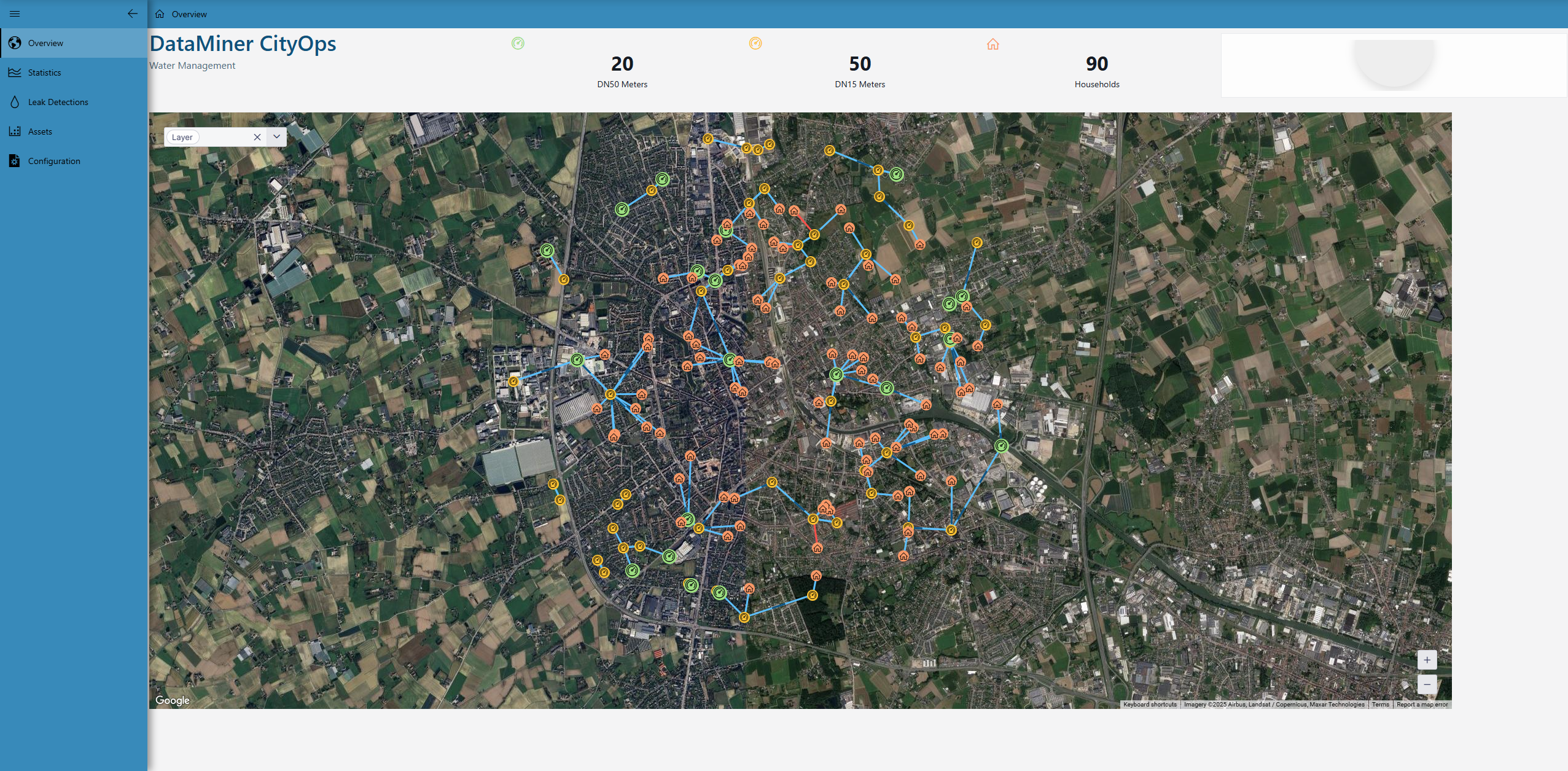Click the Leak Detections droplet icon
Image resolution: width=1568 pixels, height=771 pixels.
point(15,102)
